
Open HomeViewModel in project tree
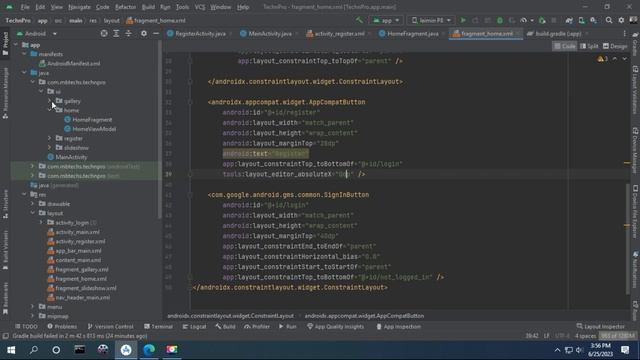(x=94, y=129)
